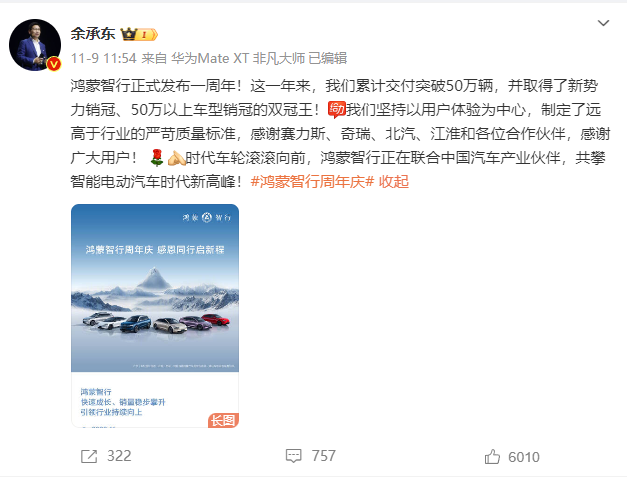
Task: Collapse the post text with 收起
Action: tap(394, 182)
